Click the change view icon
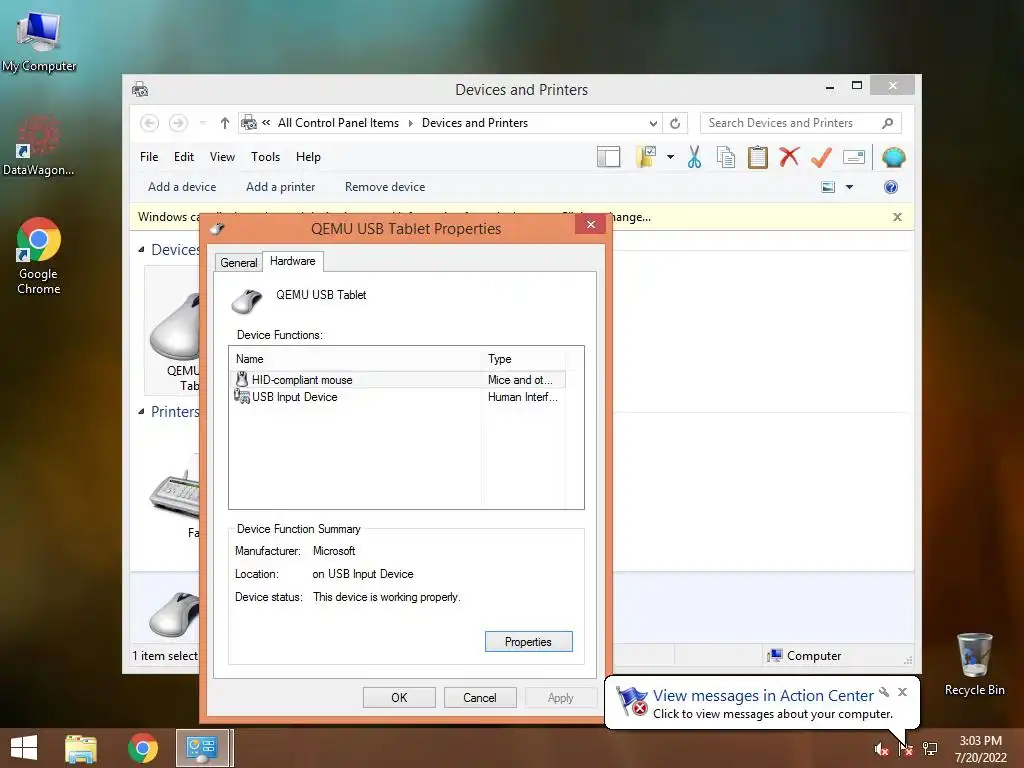This screenshot has height=768, width=1024. coord(828,187)
